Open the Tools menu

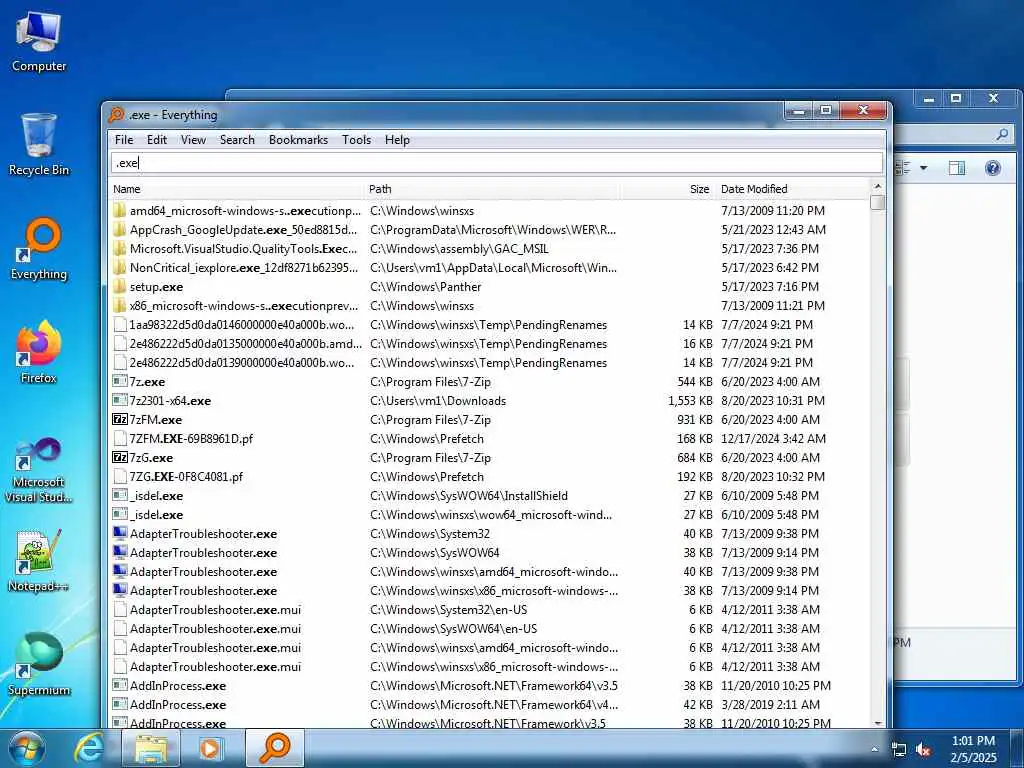pos(356,140)
